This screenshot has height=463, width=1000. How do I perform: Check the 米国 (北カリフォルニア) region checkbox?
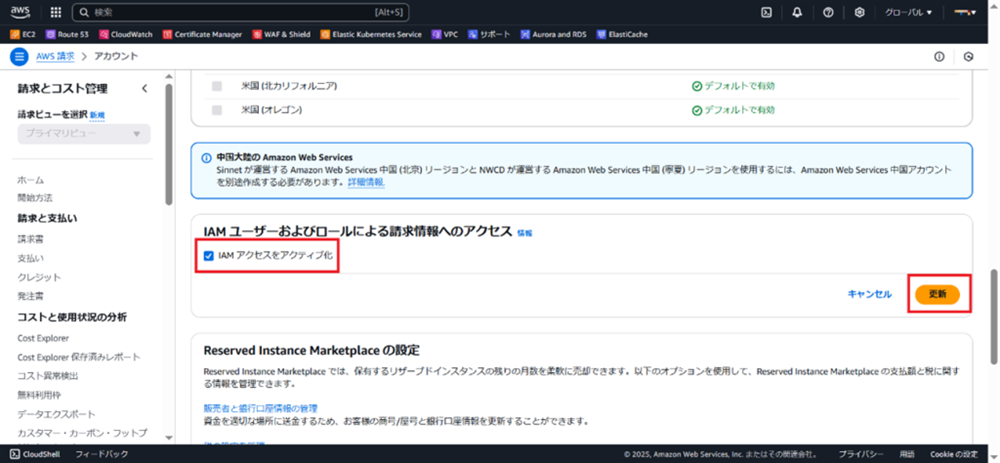tap(217, 86)
